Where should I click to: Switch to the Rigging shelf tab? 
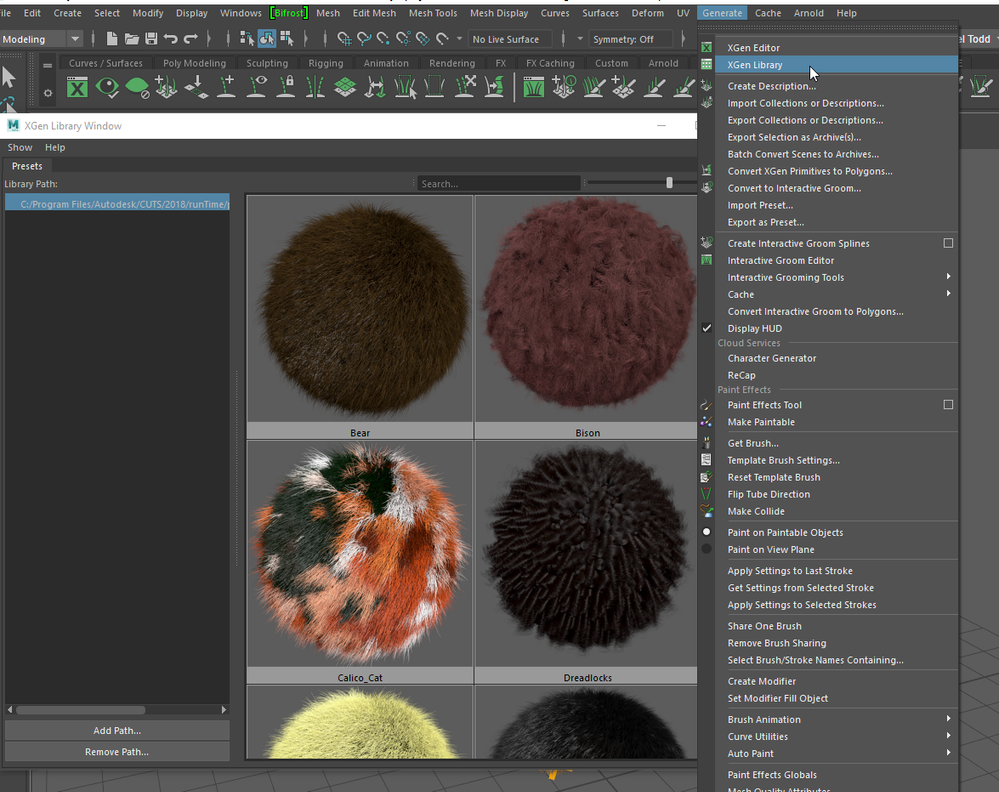tap(326, 63)
